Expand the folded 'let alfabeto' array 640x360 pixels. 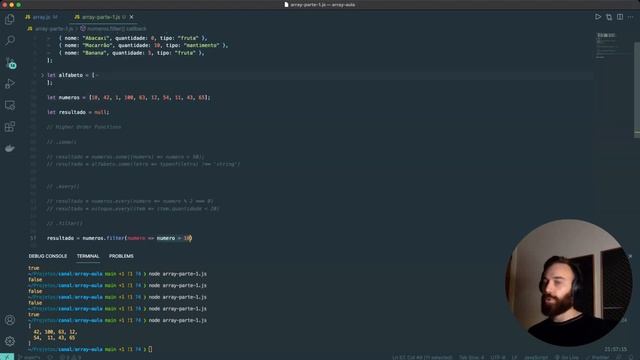(42, 75)
